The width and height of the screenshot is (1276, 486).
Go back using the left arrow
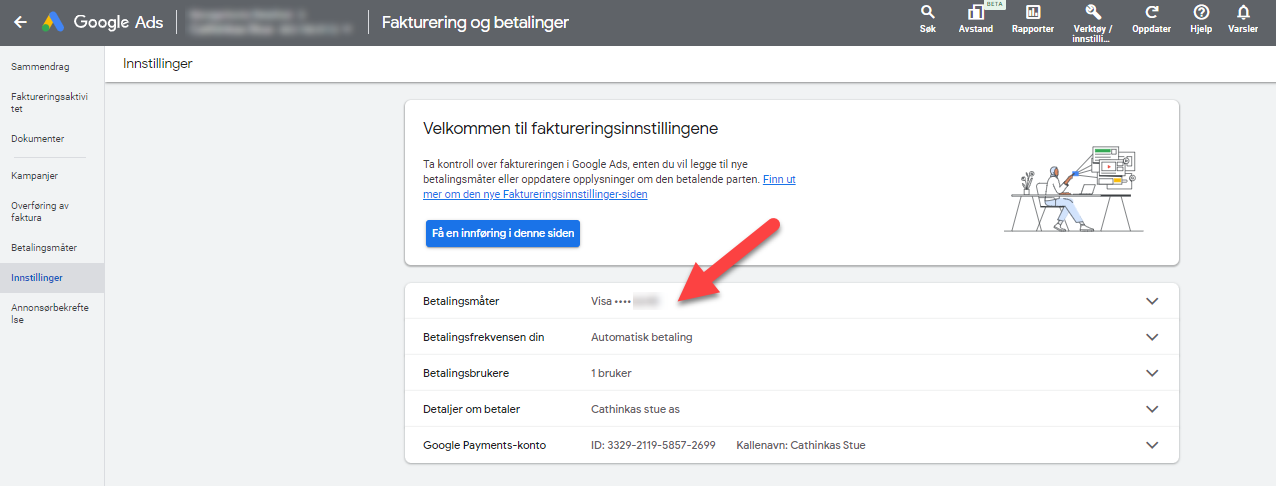point(20,21)
